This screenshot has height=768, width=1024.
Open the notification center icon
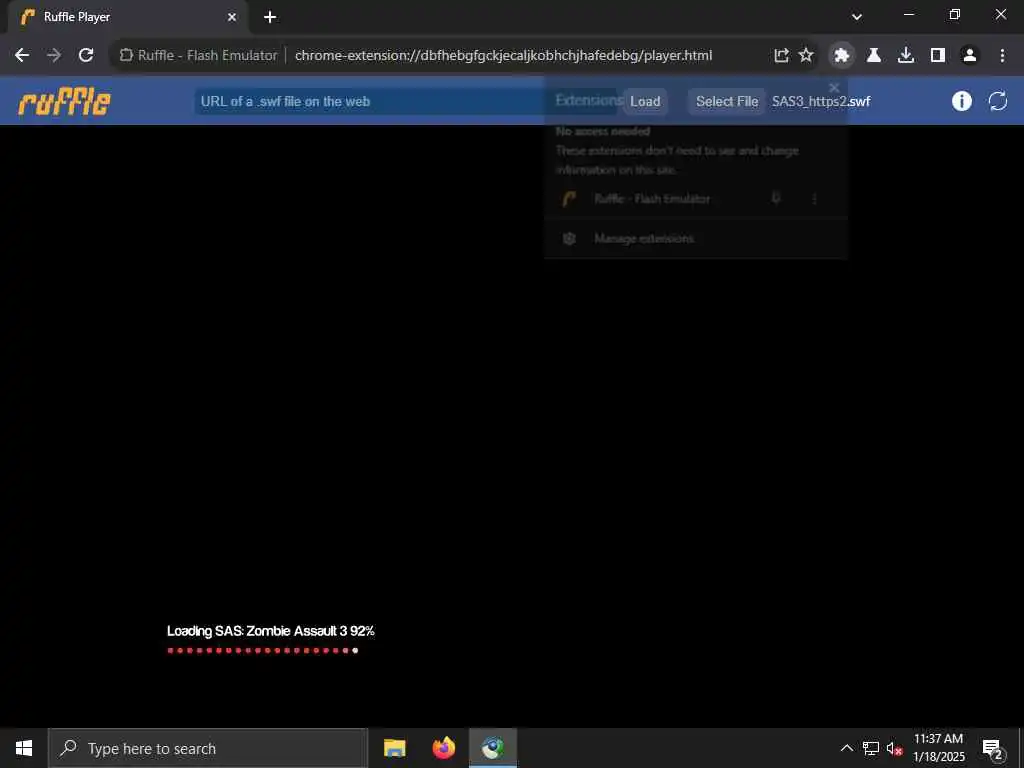pyautogui.click(x=992, y=748)
